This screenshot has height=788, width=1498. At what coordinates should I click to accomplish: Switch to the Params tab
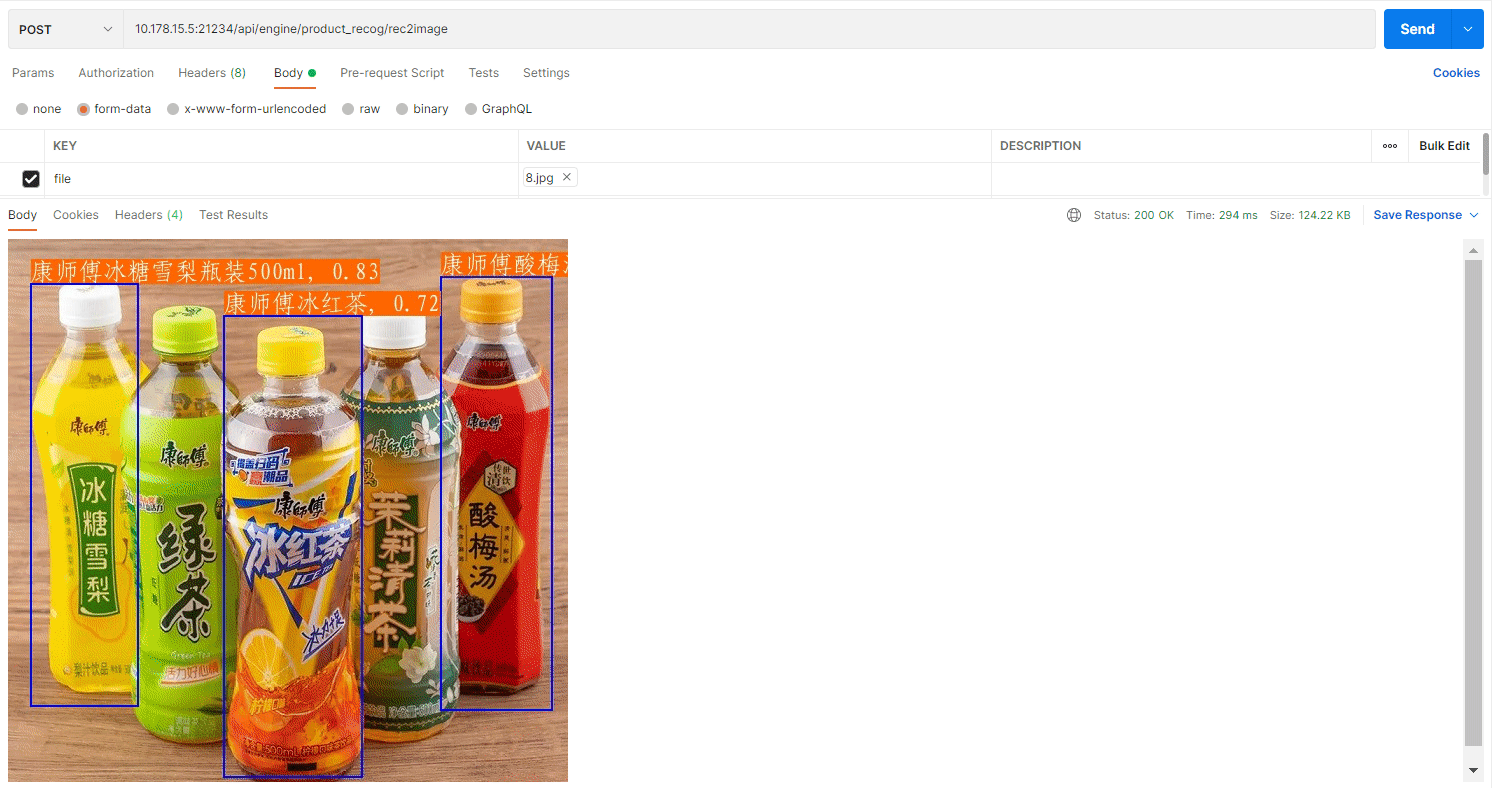point(33,73)
